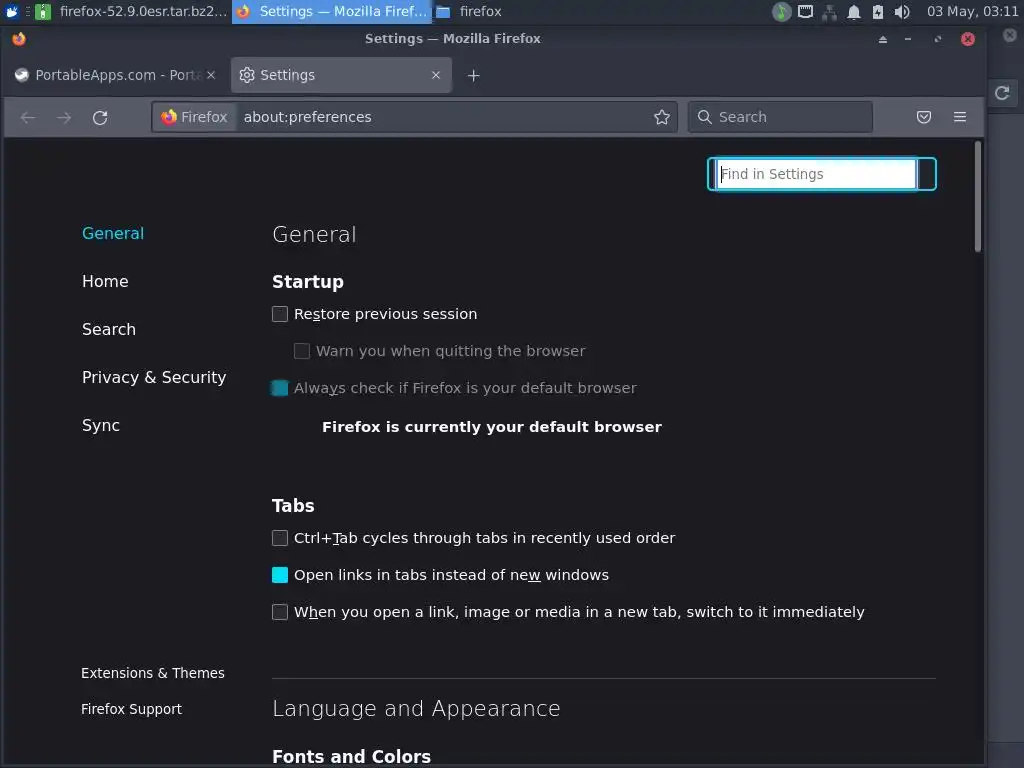Open the Save to Pocket icon

tap(923, 117)
